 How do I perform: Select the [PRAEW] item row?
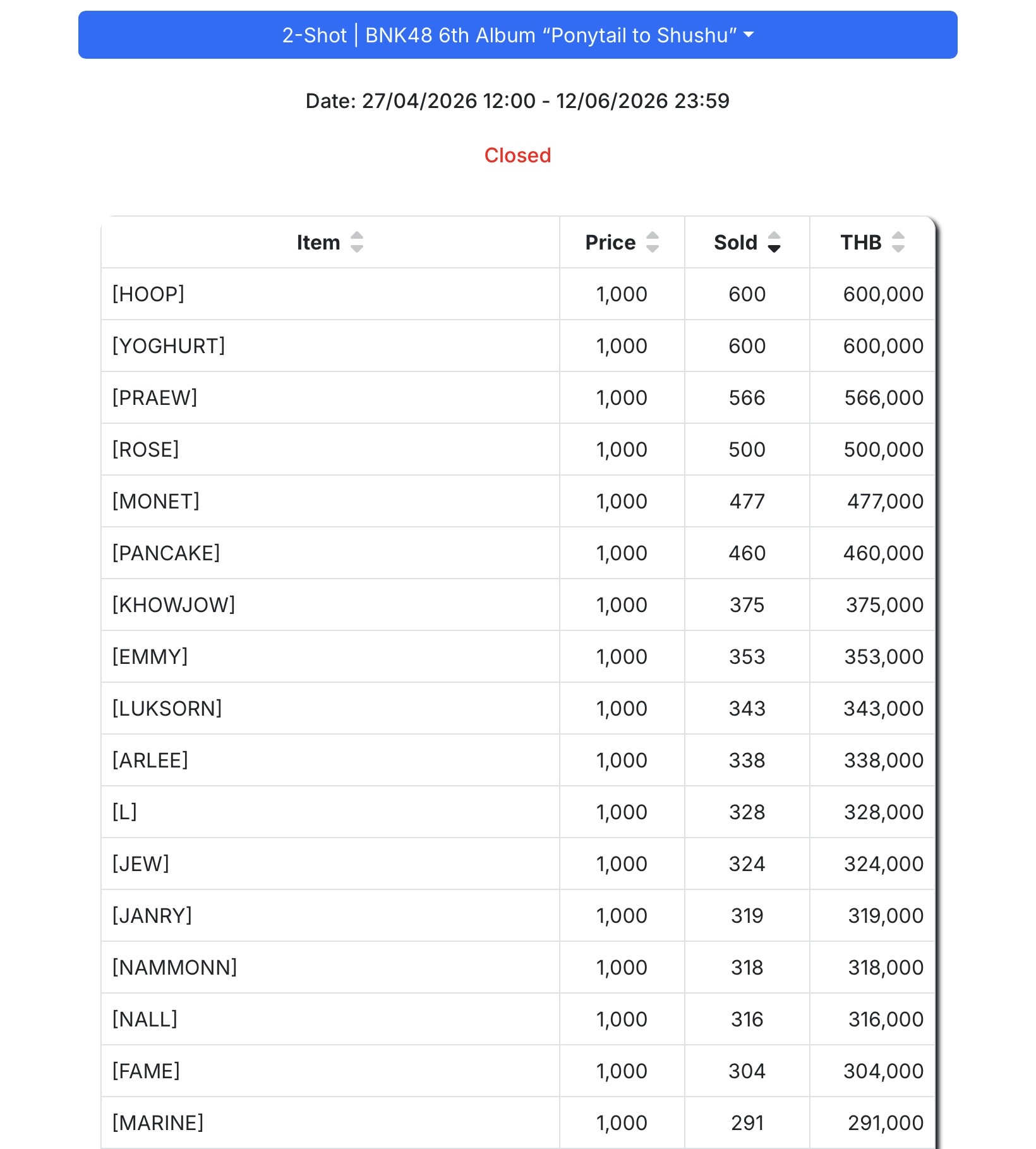[x=518, y=397]
